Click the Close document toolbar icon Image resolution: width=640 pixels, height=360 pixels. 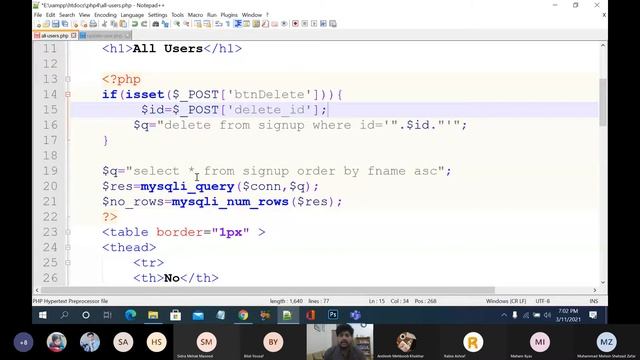point(75,24)
